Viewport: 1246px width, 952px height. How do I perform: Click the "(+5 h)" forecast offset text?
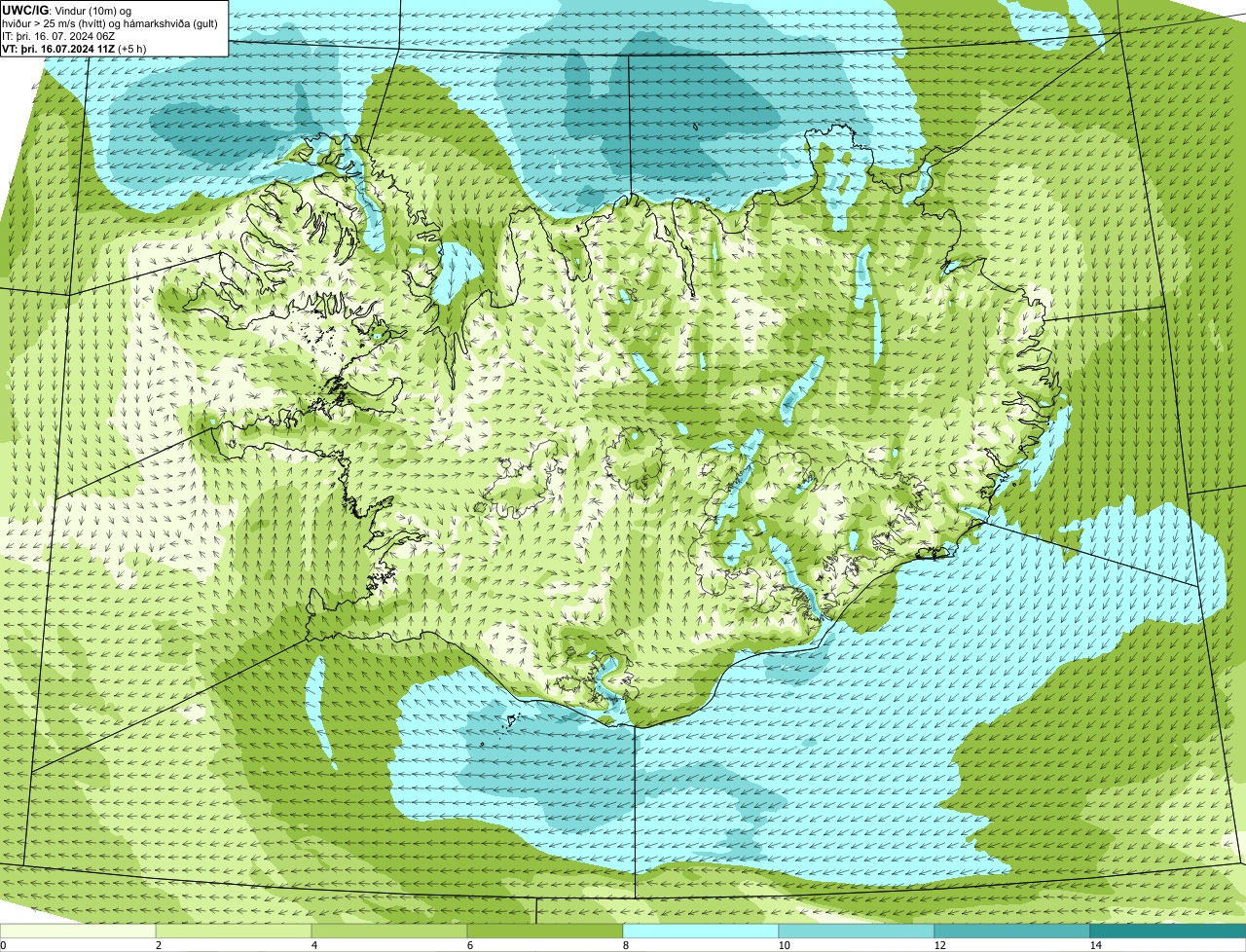[x=132, y=48]
